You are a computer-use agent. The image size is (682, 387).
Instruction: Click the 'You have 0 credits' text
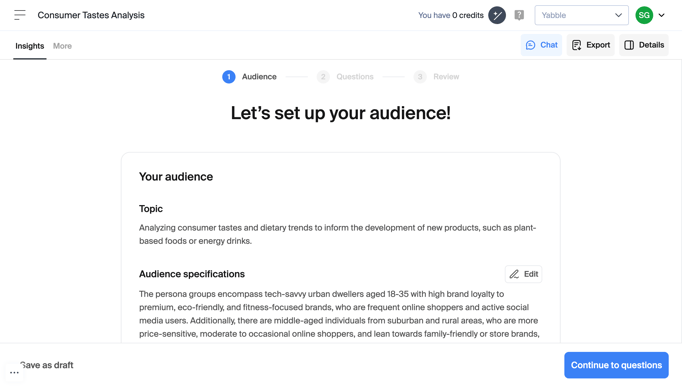pyautogui.click(x=451, y=15)
